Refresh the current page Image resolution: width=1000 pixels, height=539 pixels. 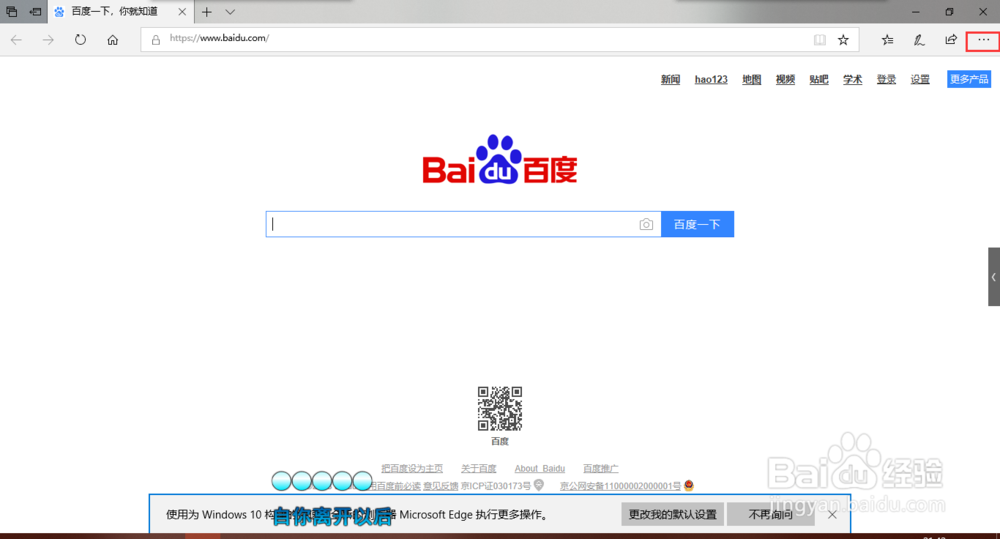tap(80, 40)
